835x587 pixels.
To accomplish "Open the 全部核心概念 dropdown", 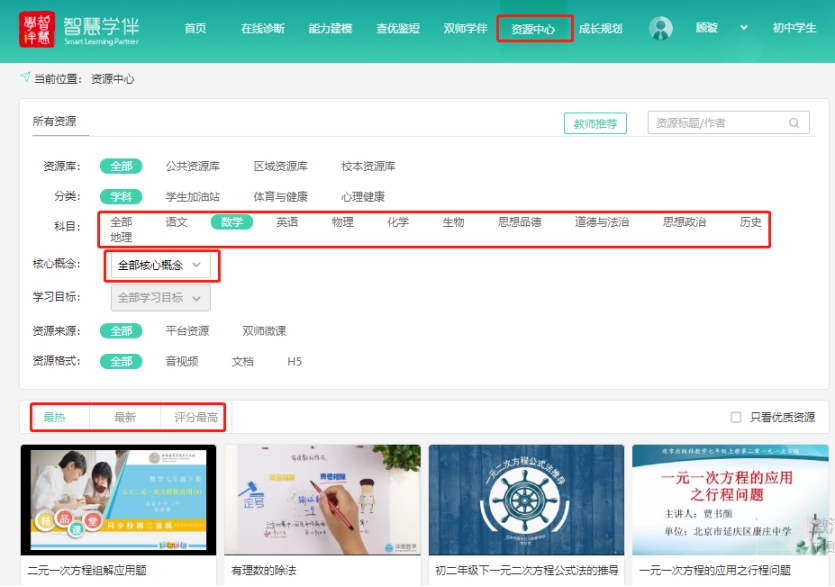I will (x=160, y=265).
